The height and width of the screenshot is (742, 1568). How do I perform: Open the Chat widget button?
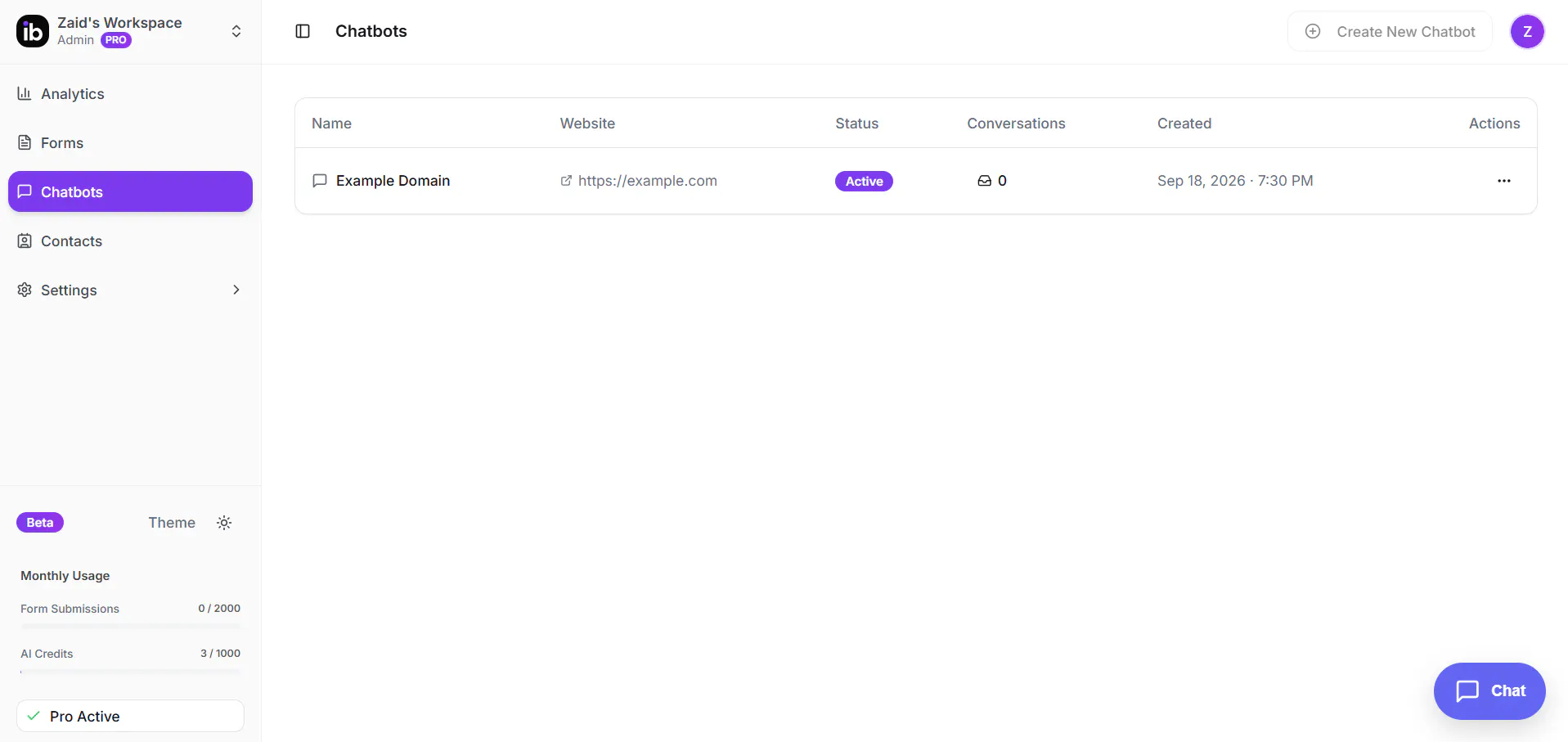pyautogui.click(x=1489, y=691)
